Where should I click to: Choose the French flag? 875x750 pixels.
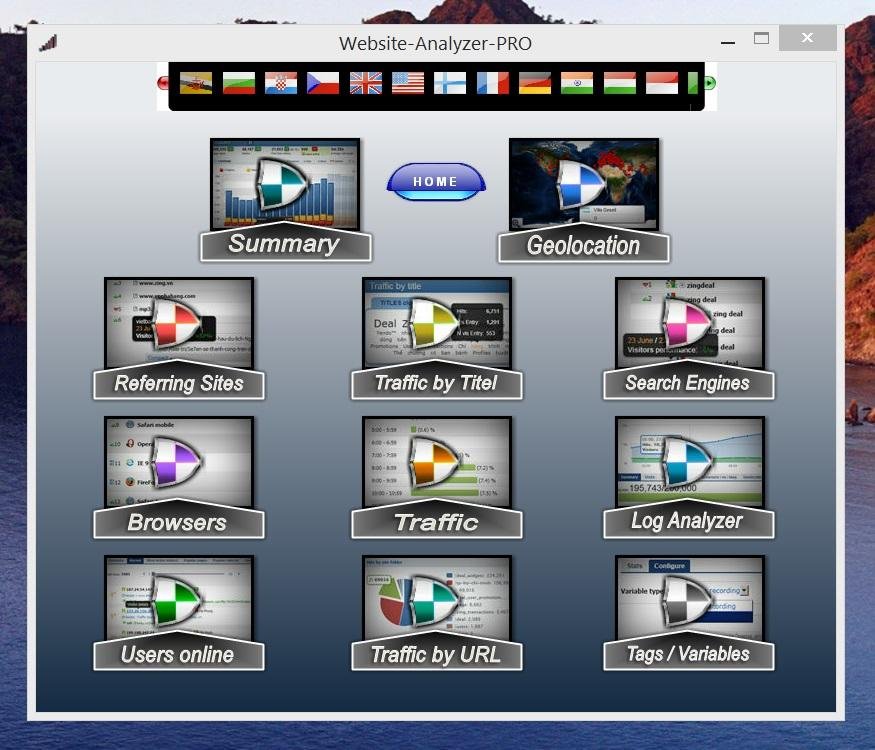pos(493,84)
